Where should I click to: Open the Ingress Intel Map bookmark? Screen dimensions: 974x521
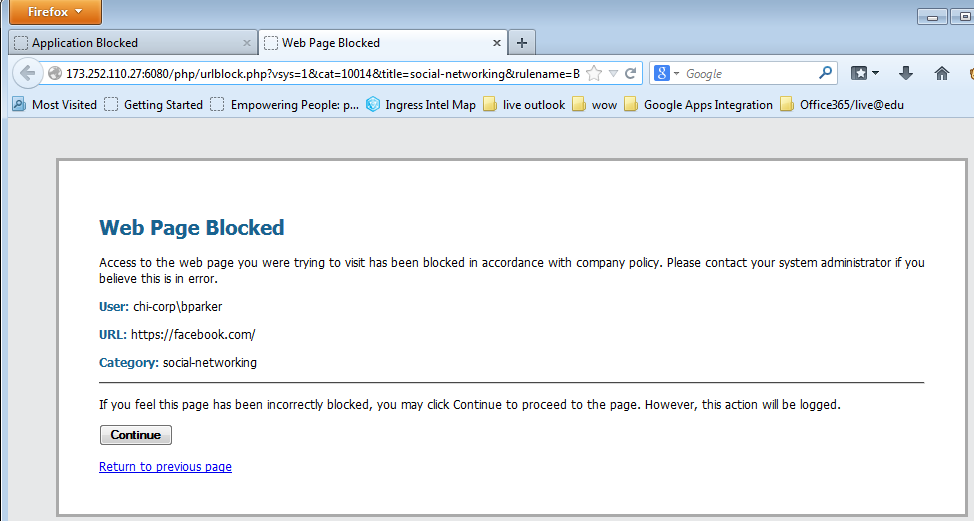click(421, 104)
